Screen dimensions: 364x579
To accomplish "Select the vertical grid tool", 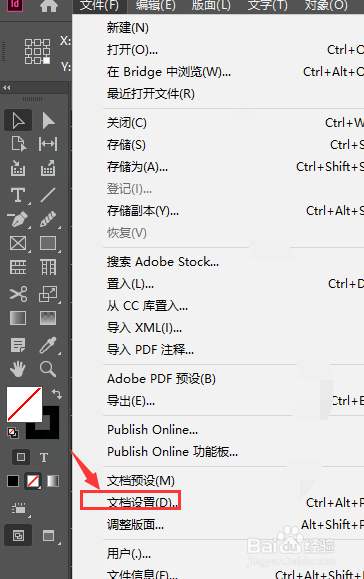I will point(48,267).
